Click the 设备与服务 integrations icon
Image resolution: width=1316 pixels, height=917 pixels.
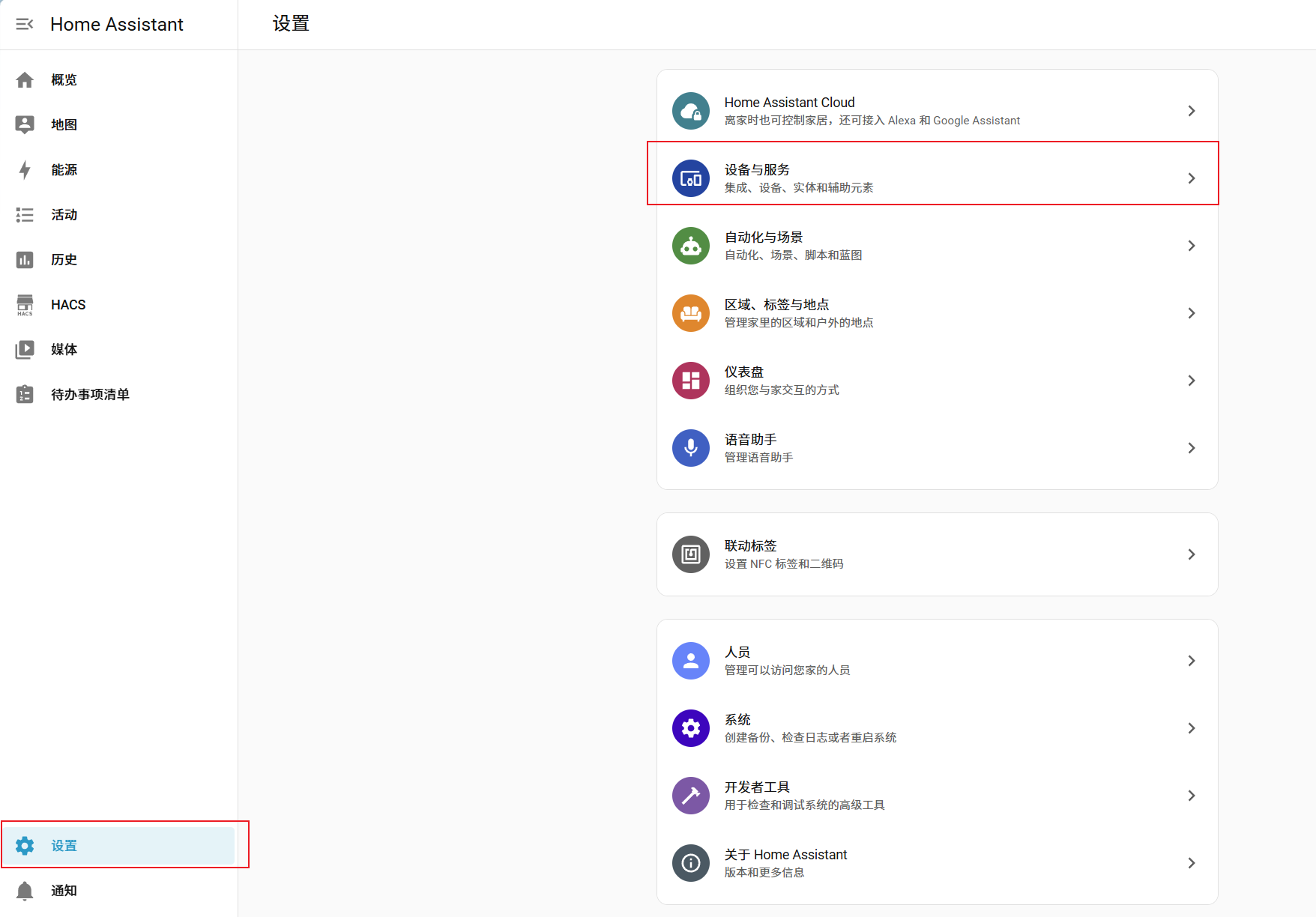coord(690,178)
